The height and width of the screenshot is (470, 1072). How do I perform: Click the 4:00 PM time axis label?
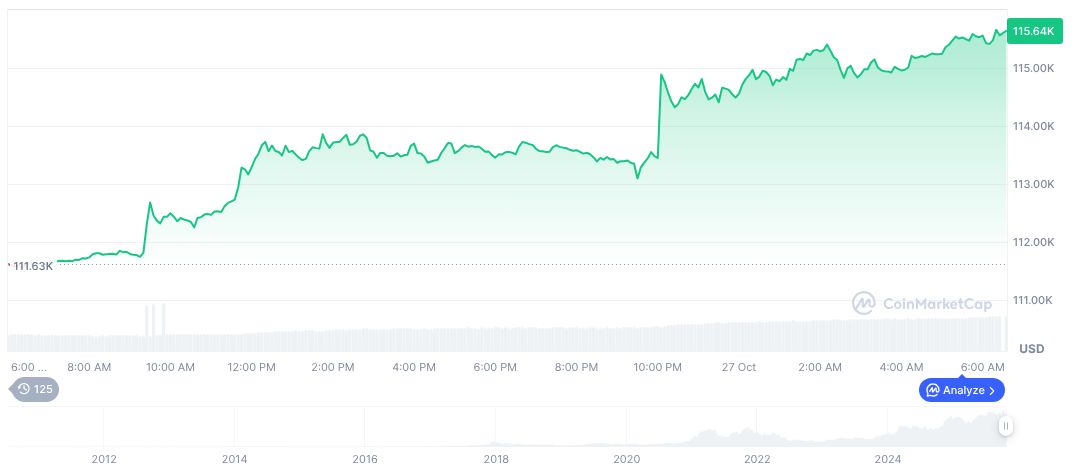tap(413, 367)
